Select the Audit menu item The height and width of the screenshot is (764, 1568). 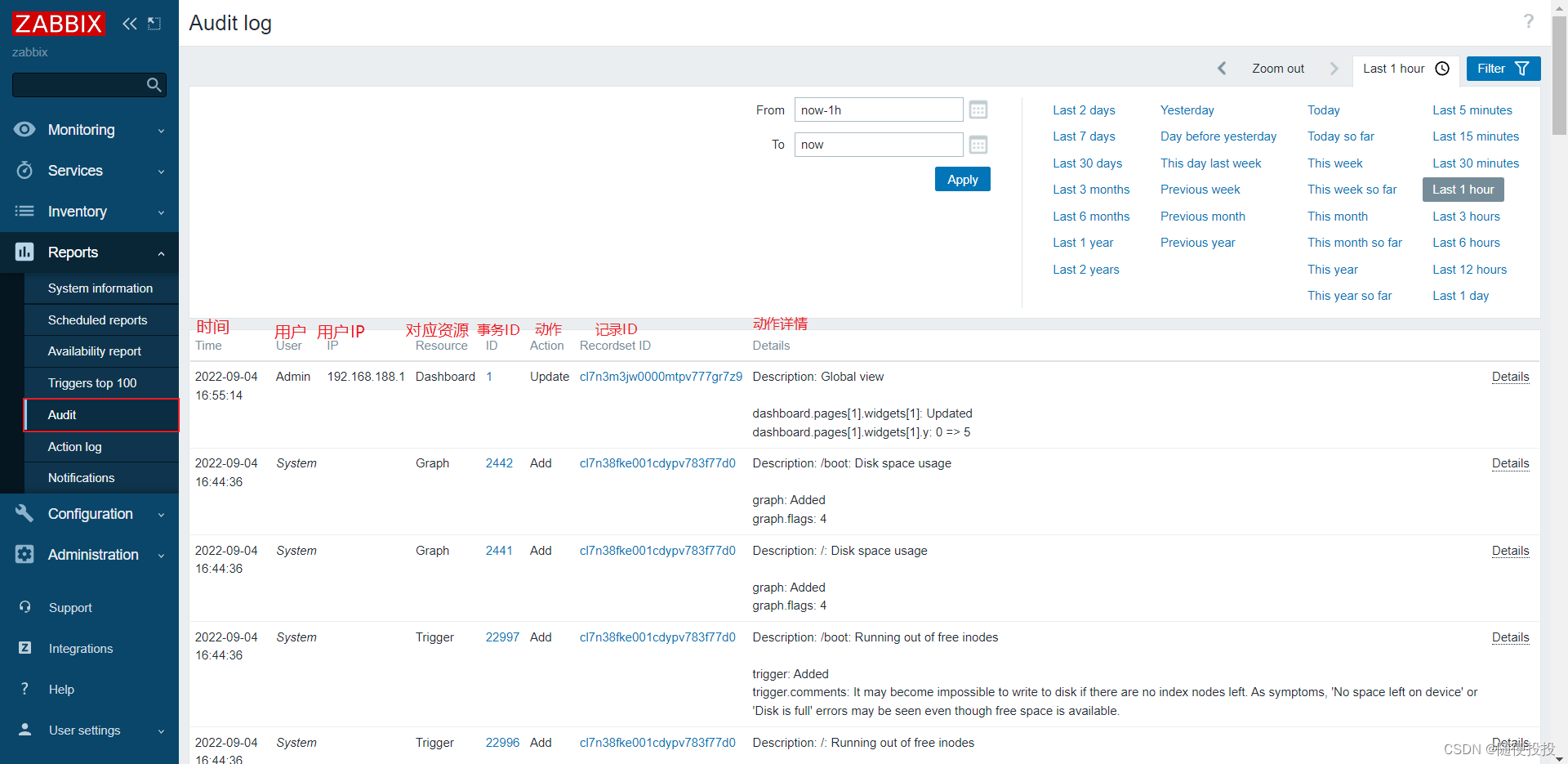pyautogui.click(x=100, y=415)
